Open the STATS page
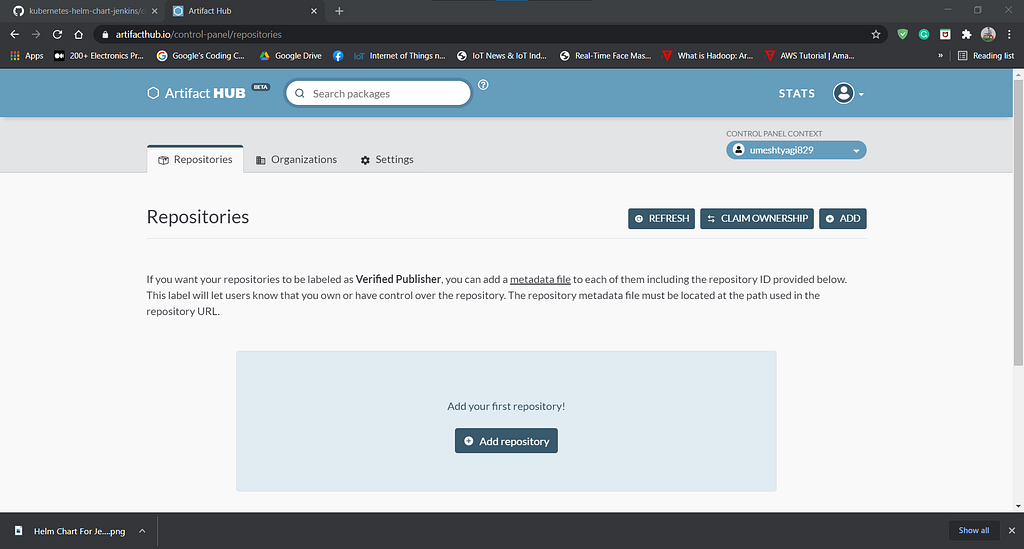Image resolution: width=1024 pixels, height=549 pixels. (796, 93)
